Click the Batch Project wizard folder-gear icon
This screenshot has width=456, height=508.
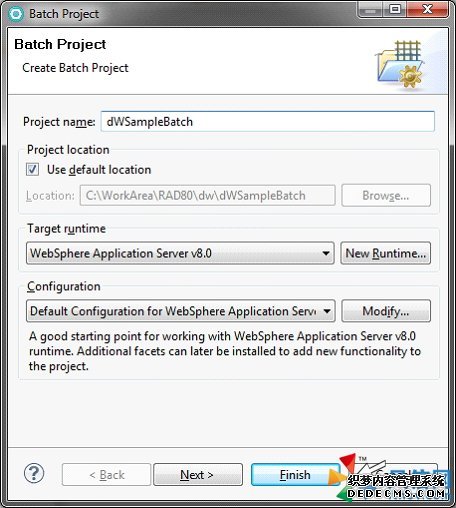pyautogui.click(x=400, y=64)
